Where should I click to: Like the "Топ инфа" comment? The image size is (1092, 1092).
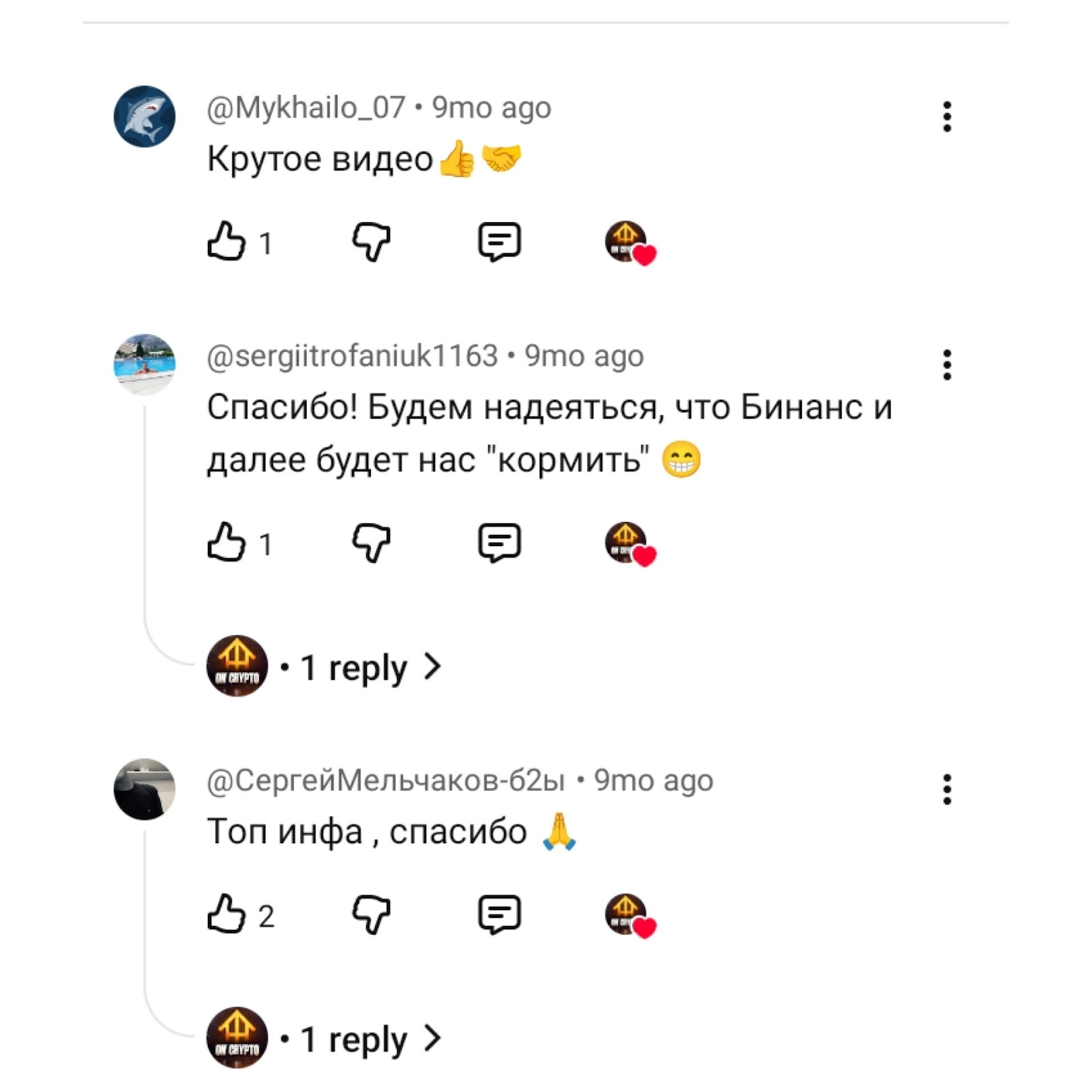pos(226,914)
